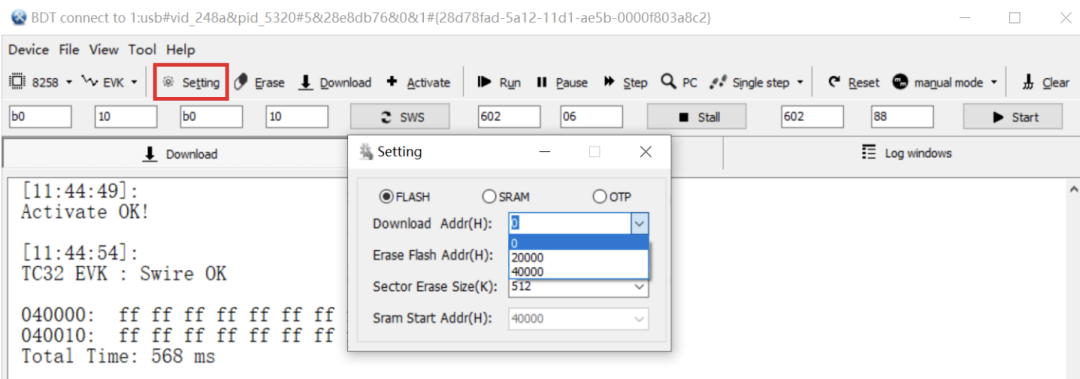Select the OTP radio button
Screen dimensions: 1080x379
tap(612, 197)
